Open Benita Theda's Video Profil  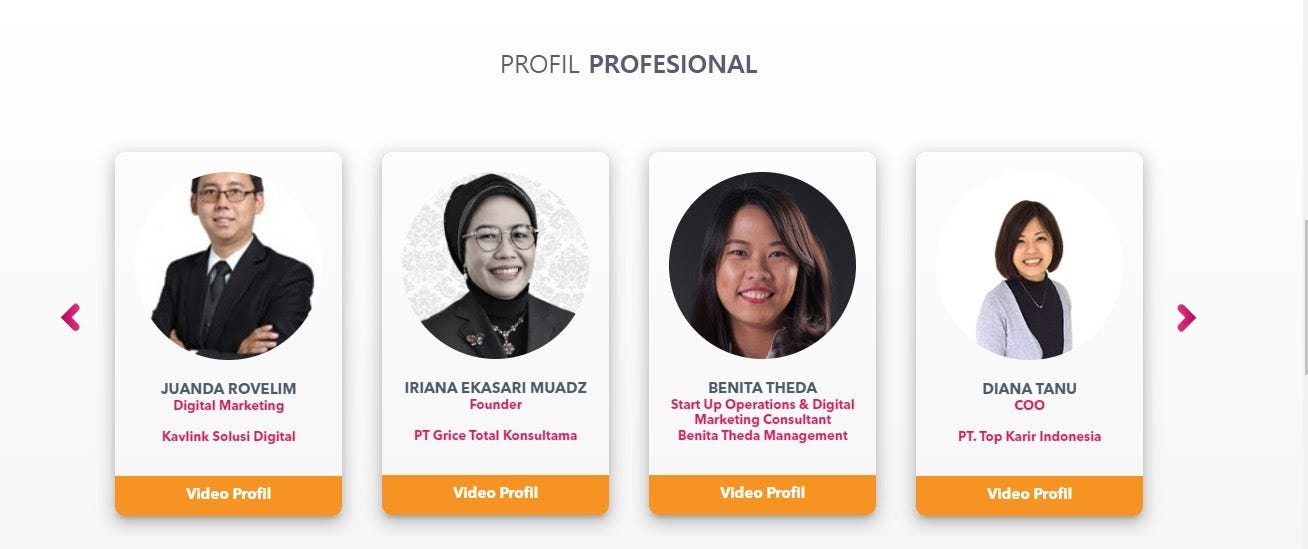click(762, 494)
